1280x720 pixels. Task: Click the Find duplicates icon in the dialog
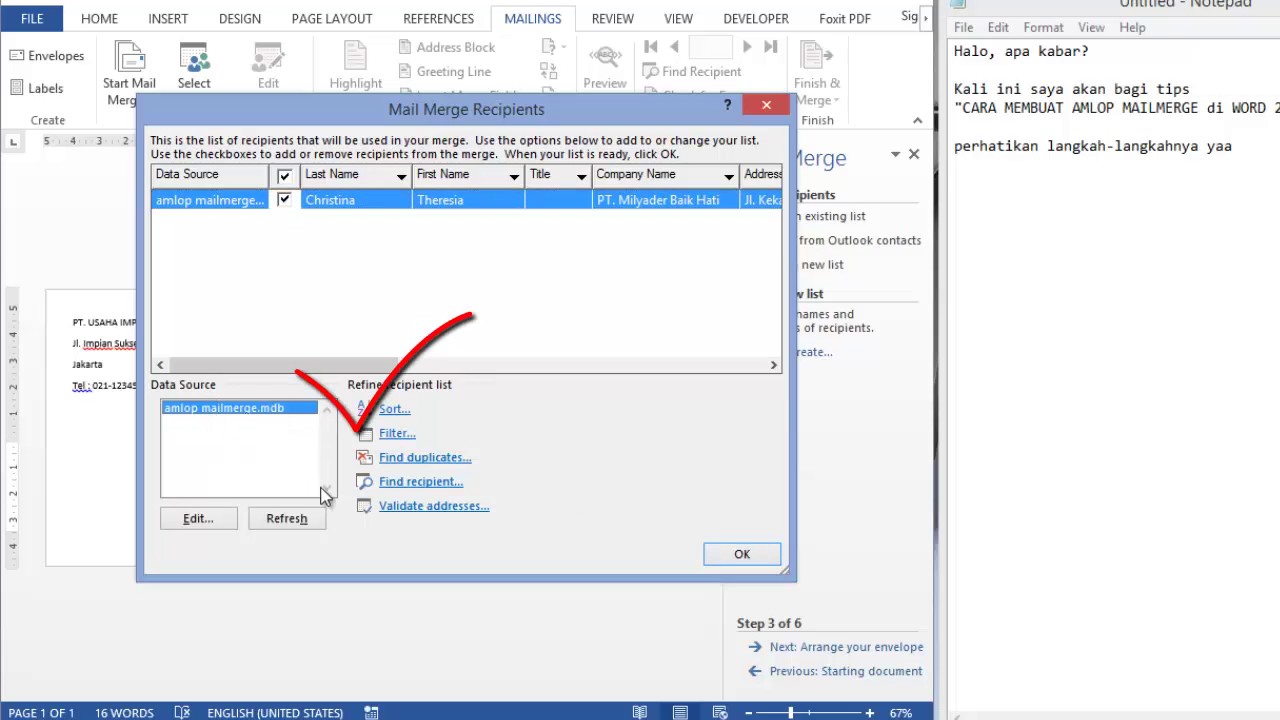(x=365, y=457)
